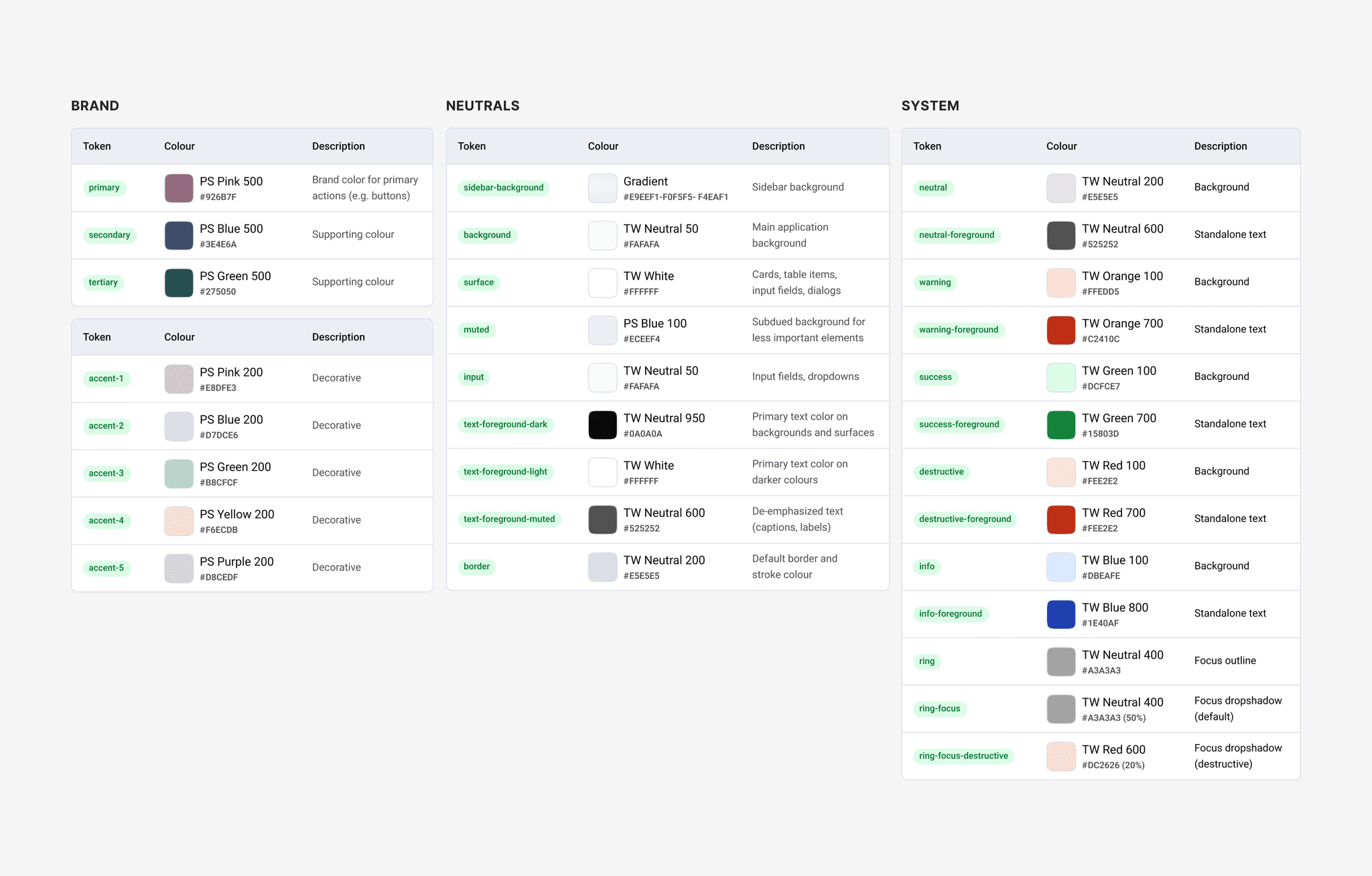Viewport: 1372px width, 876px height.
Task: Select the NEUTRALS section heading
Action: click(x=482, y=106)
